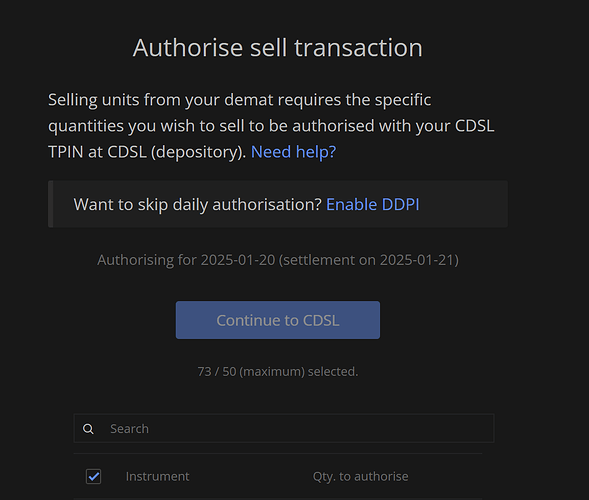Toggle the select-all instruments checkbox
The width and height of the screenshot is (589, 500).
tap(94, 476)
